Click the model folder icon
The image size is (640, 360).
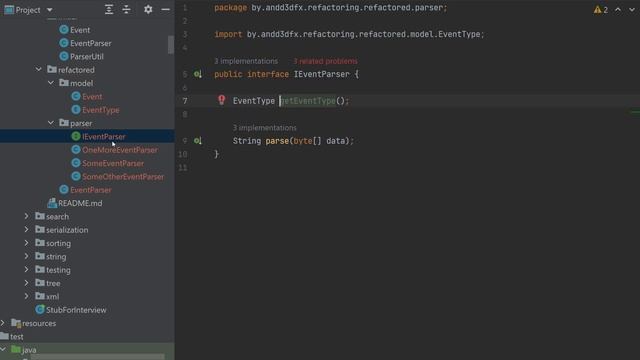tap(64, 83)
